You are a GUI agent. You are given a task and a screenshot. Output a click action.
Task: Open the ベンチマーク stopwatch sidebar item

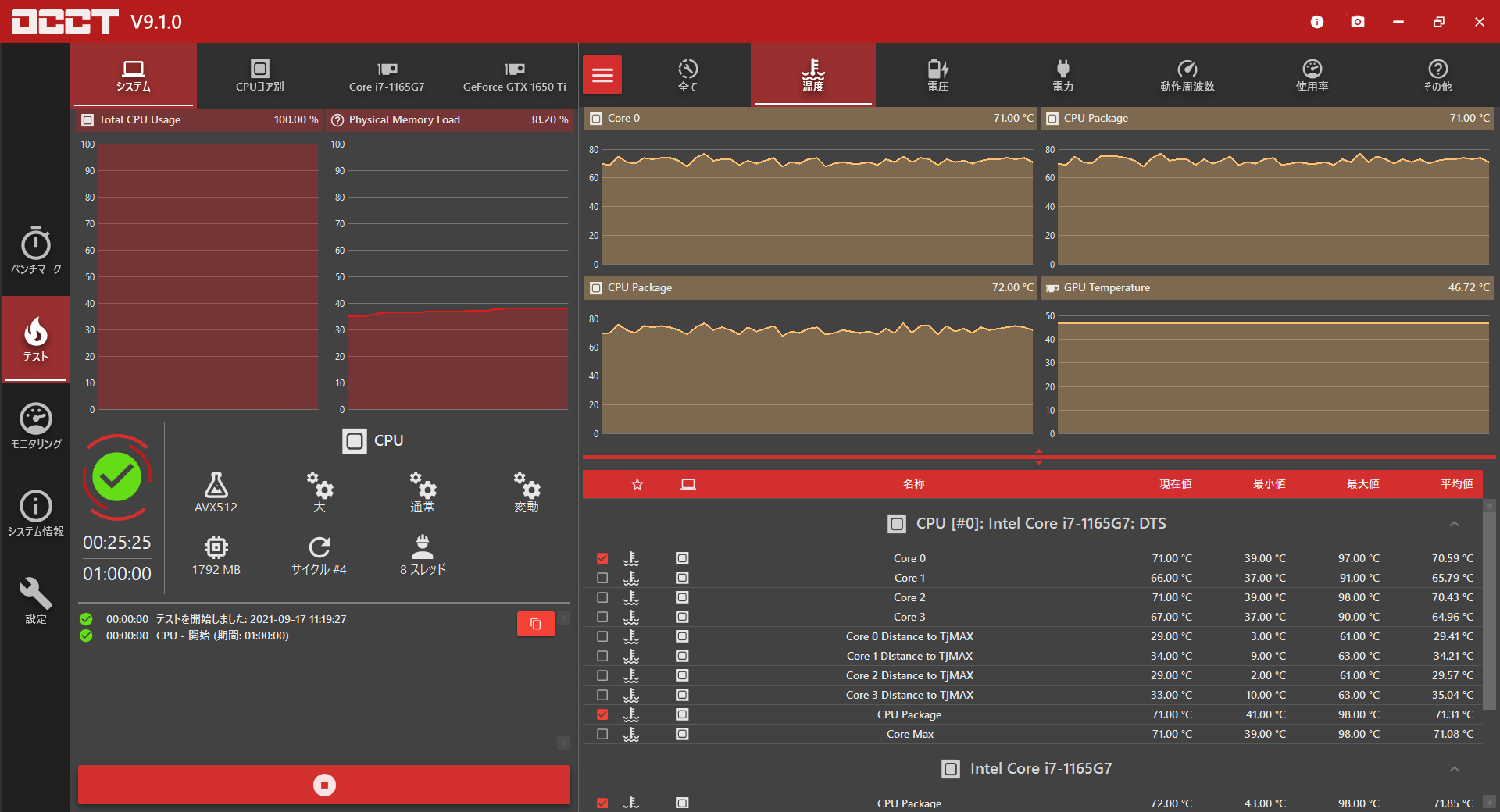(36, 251)
